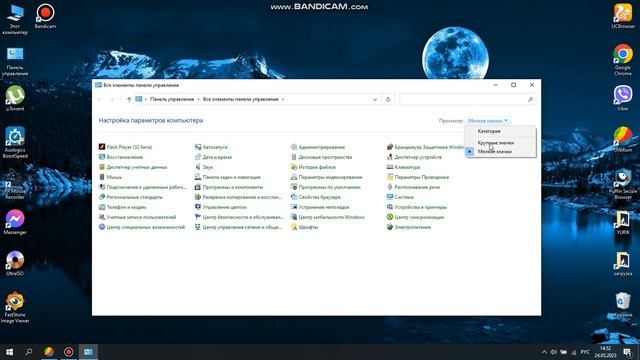
Task: Click the tray volume speaker icon
Action: pyautogui.click(x=553, y=352)
